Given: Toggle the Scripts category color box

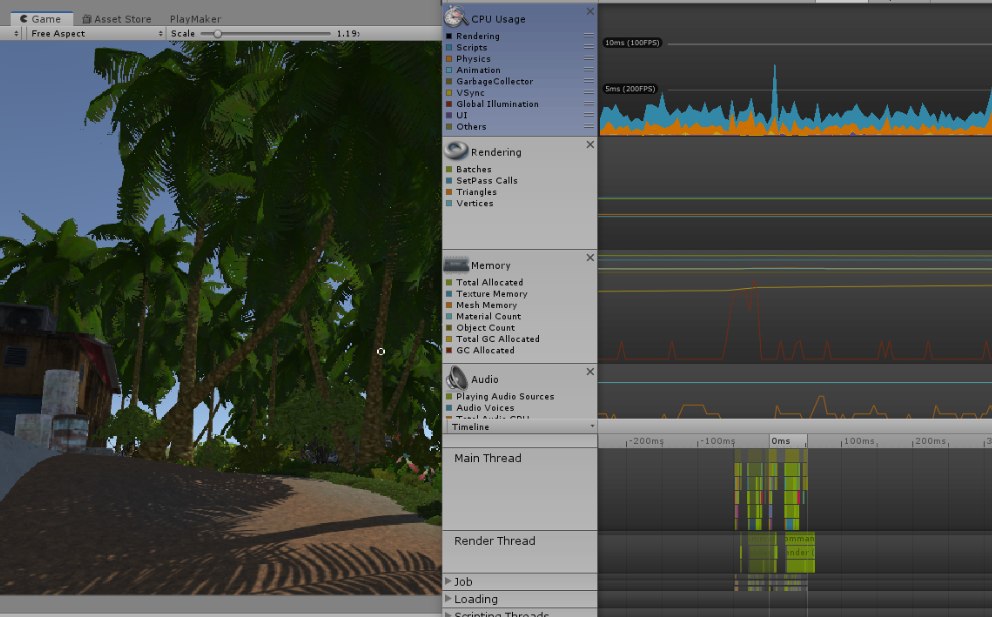Looking at the screenshot, I should [x=449, y=47].
